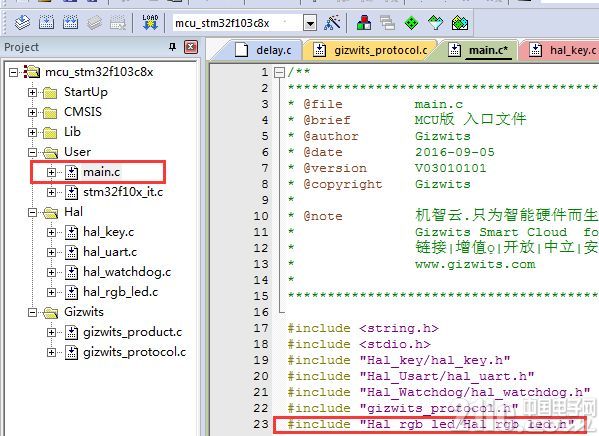Select the CMSIS folder label
The width and height of the screenshot is (599, 436).
83,112
